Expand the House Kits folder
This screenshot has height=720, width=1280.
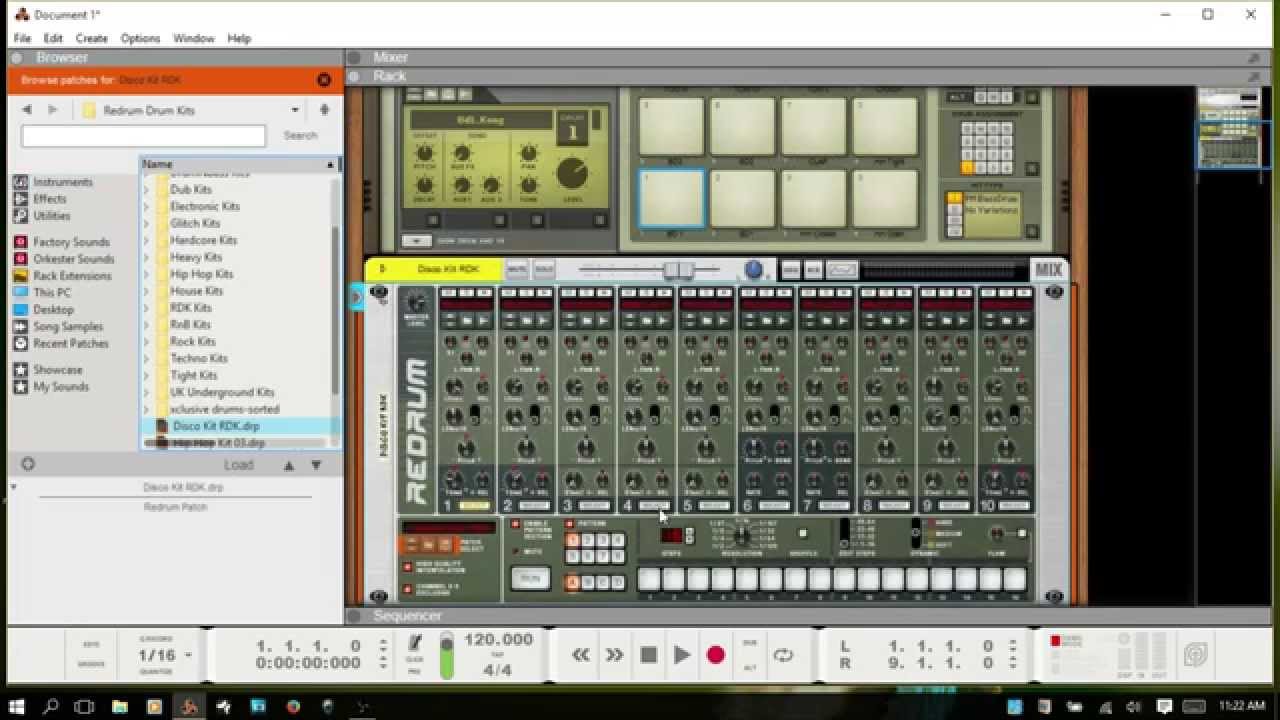(147, 292)
